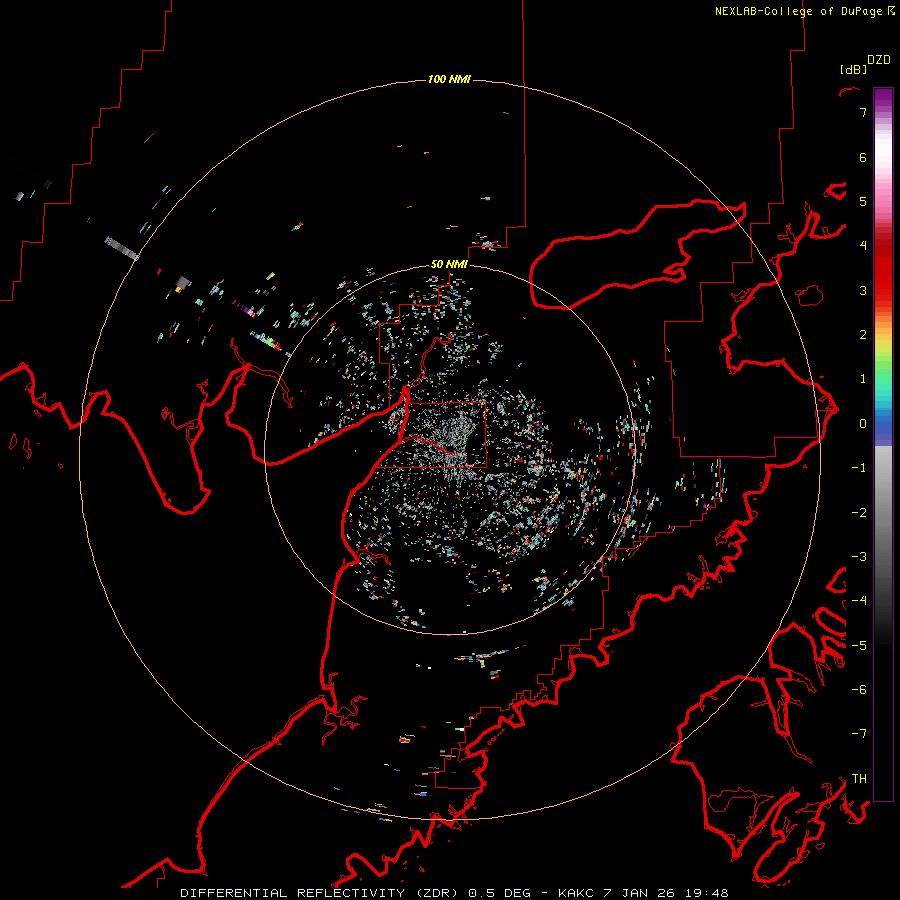
Task: Click the product title DIFFERENTIAL REFLECTIVITY (ZDR) text
Action: pos(319,893)
